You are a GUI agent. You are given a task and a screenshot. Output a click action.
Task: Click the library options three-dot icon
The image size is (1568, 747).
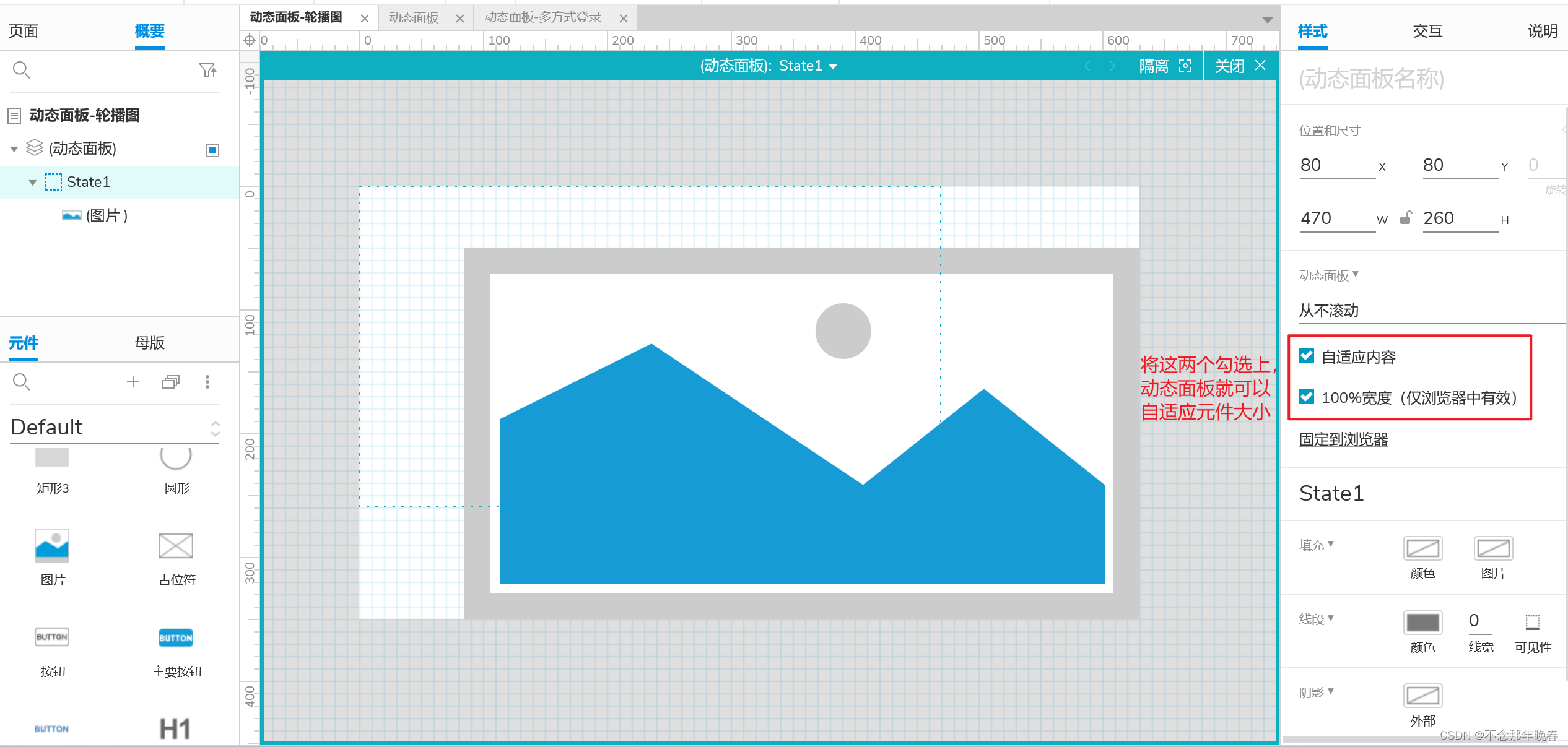click(x=207, y=382)
